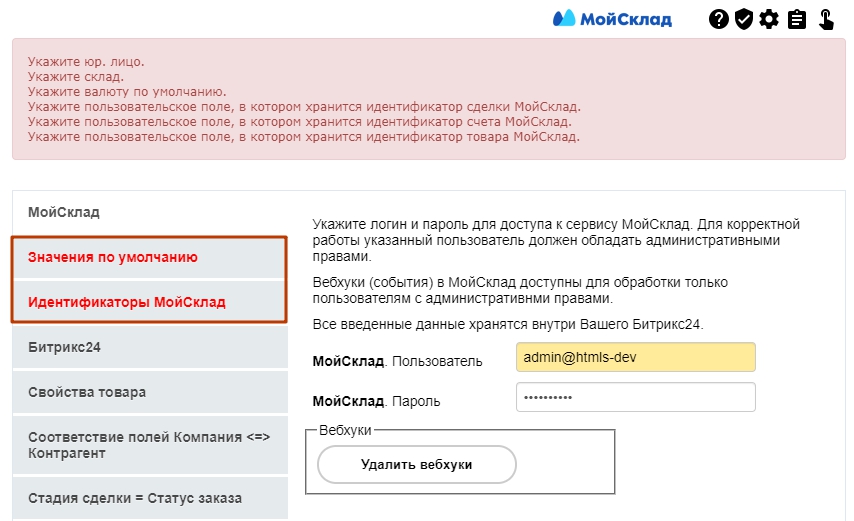Click the clipboard list icon

coord(797,19)
